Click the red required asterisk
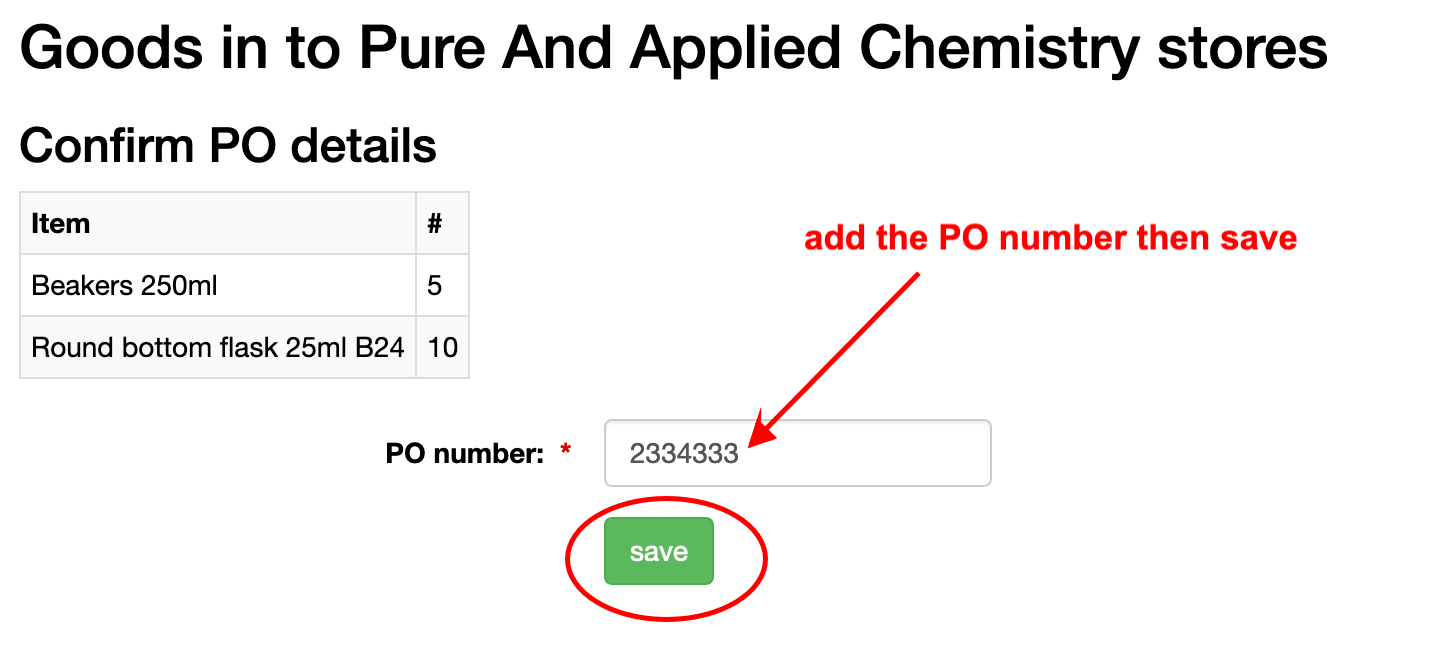 566,453
